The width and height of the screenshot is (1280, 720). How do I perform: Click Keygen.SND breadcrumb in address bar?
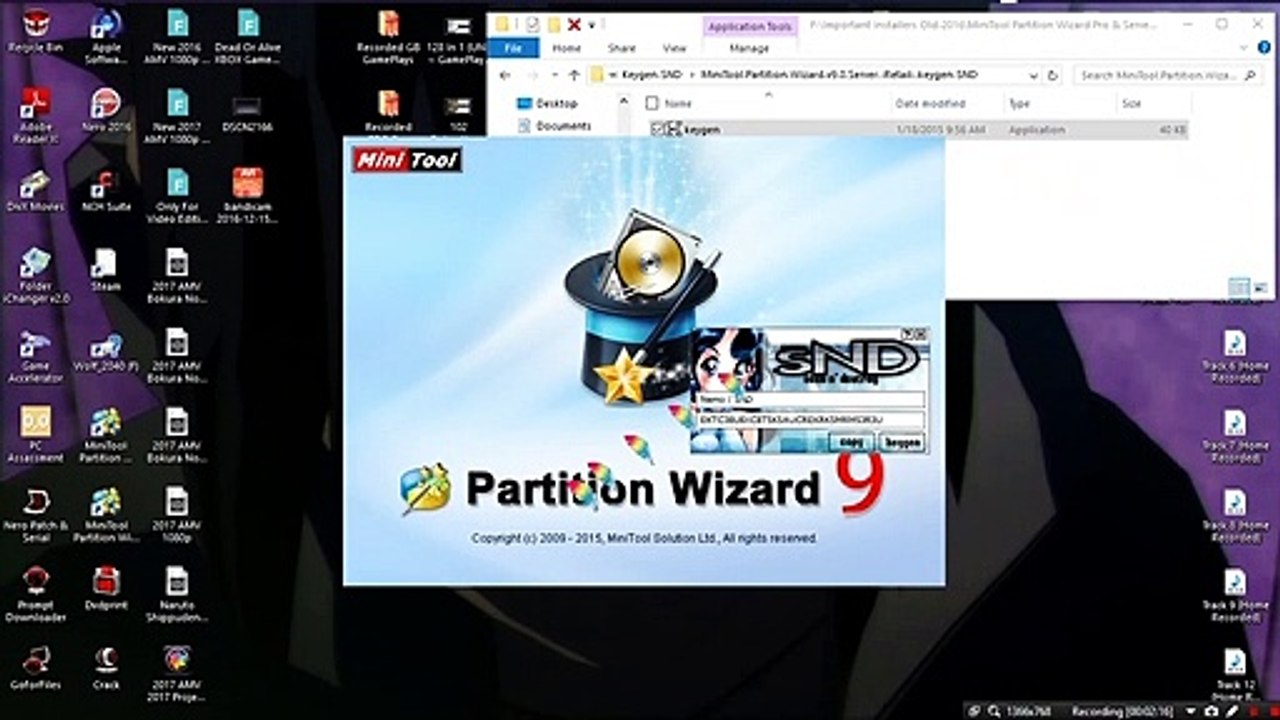tap(652, 75)
